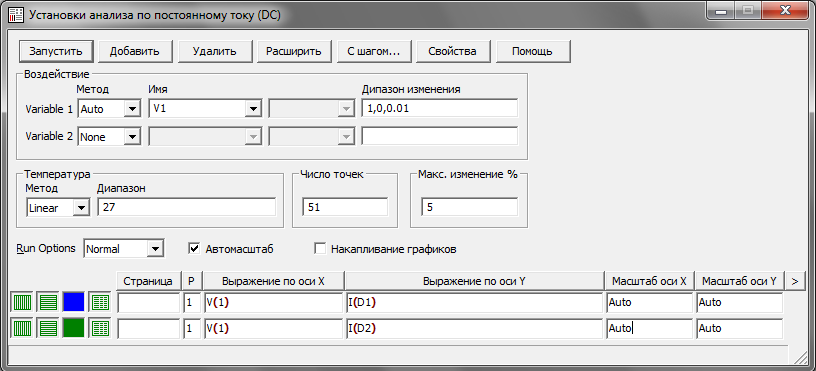The width and height of the screenshot is (816, 371).
Task: Toggle X log/linear icon in I(D1) row
Action: [x=22, y=302]
